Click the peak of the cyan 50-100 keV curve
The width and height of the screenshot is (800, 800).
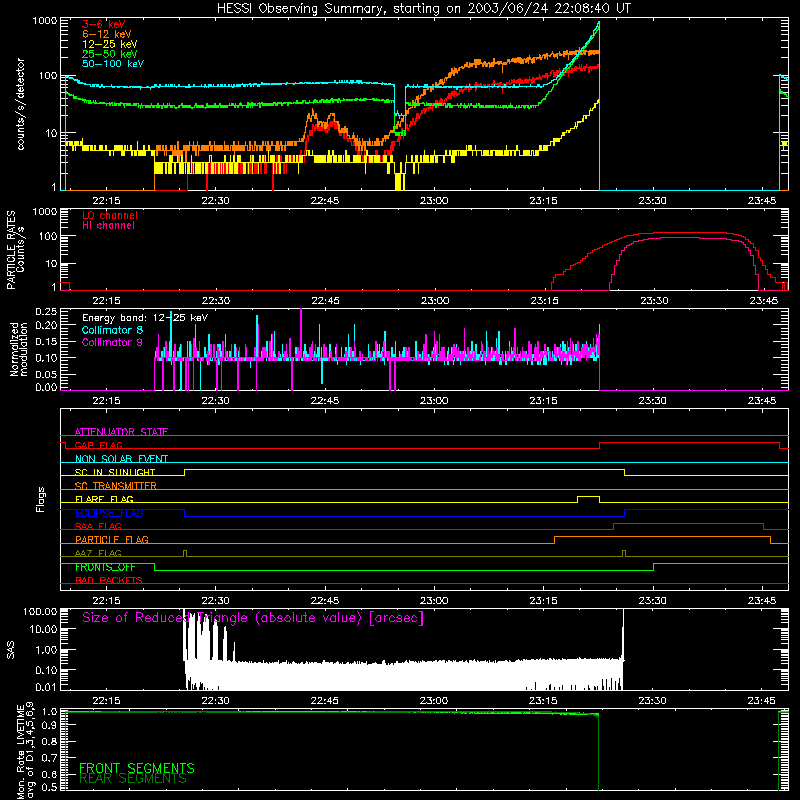[598, 23]
